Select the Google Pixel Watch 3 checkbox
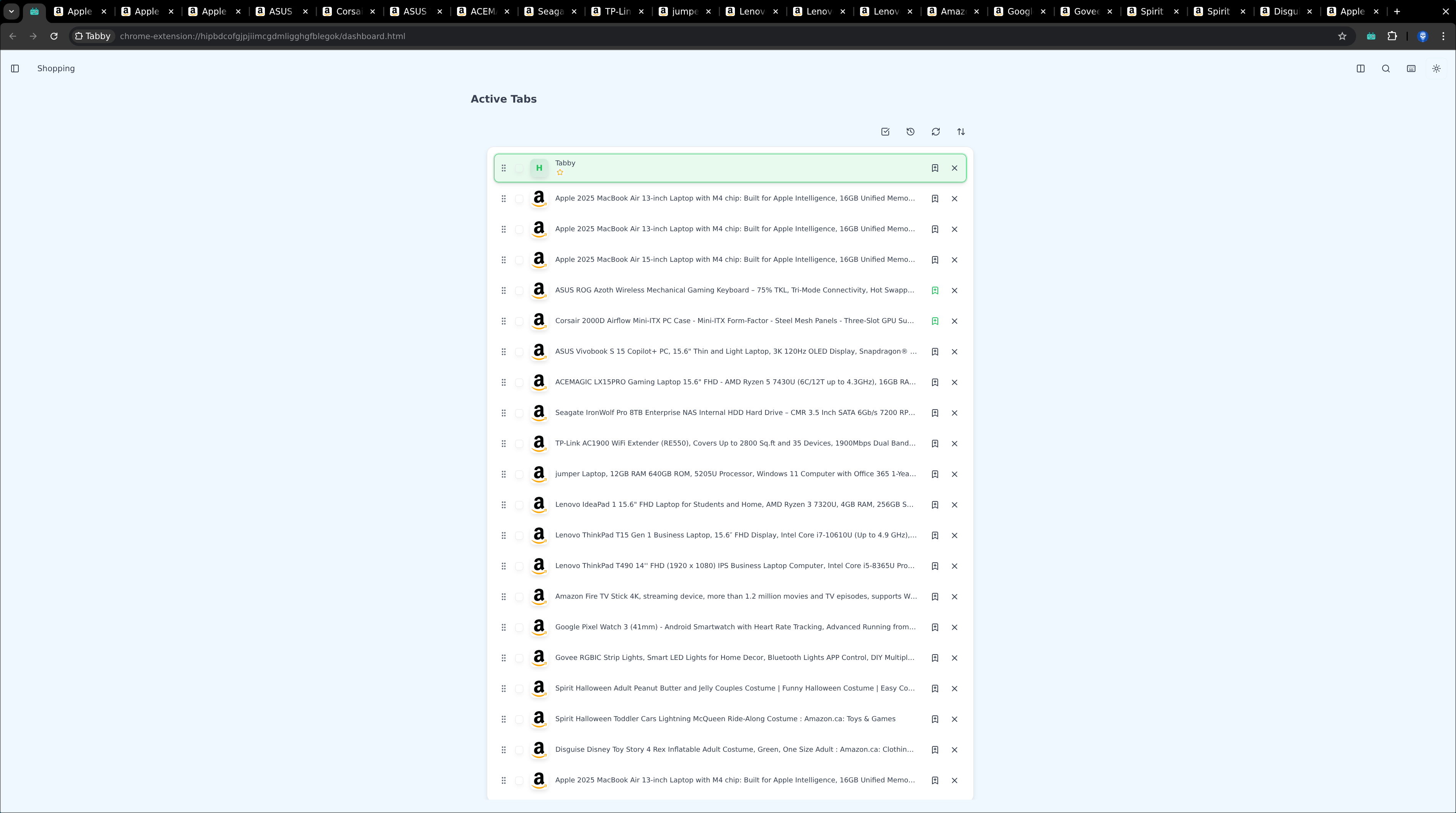Screen dimensions: 1456x813 [x=519, y=628]
